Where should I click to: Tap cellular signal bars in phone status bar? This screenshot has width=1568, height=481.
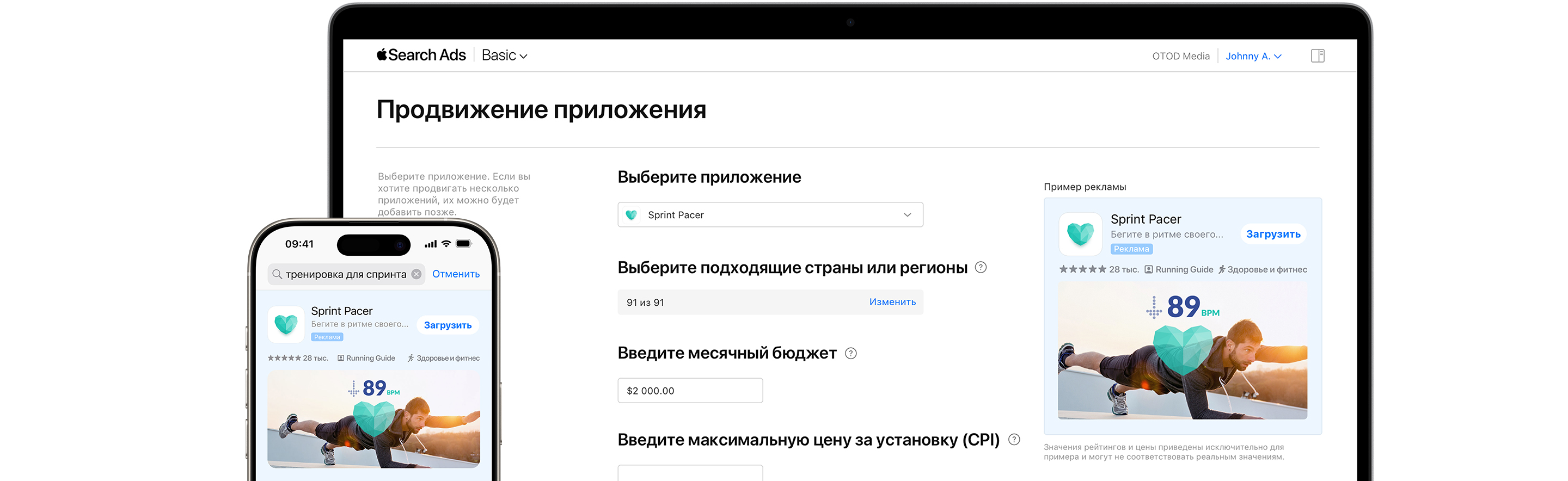430,244
